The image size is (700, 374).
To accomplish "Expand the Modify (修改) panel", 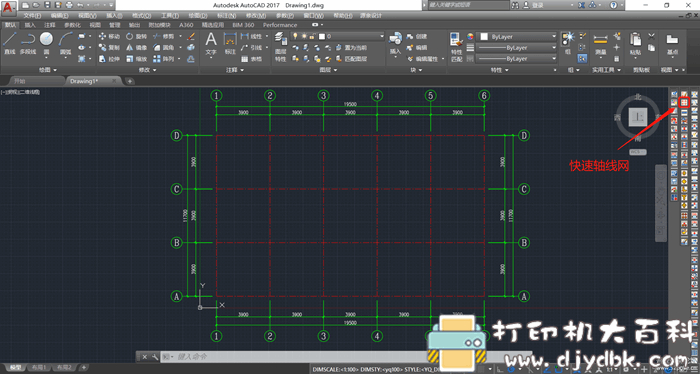I will point(148,70).
